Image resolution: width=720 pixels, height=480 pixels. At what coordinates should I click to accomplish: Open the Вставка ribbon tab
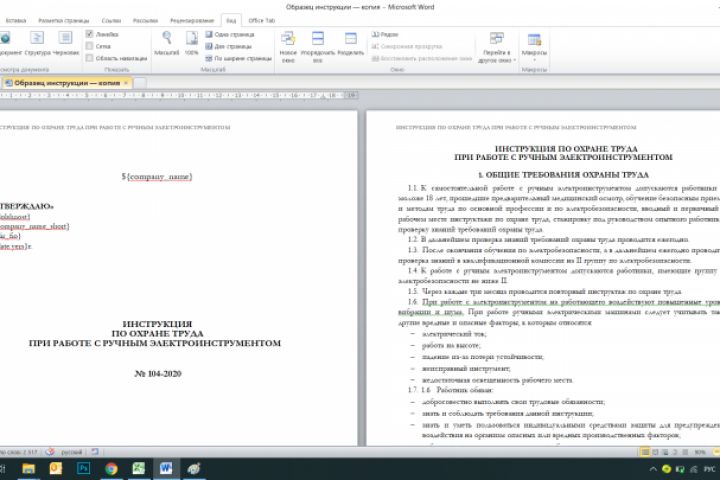(16, 21)
